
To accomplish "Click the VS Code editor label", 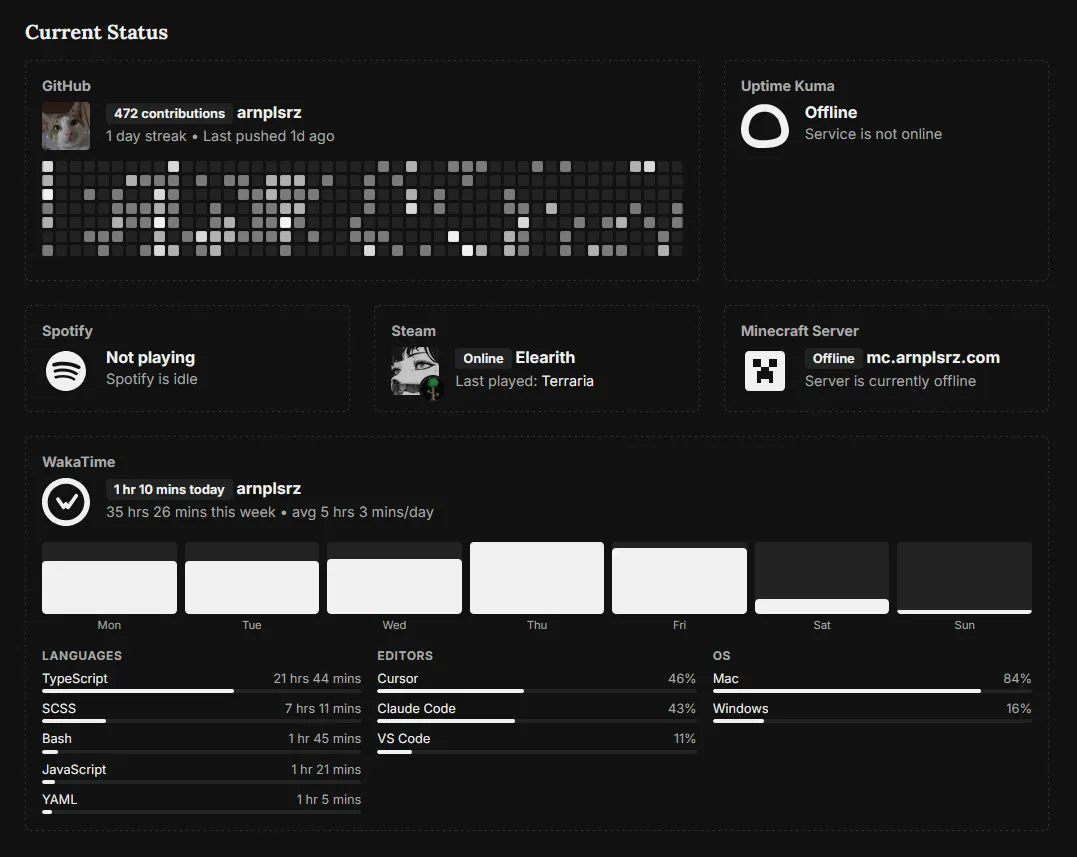I will [404, 739].
